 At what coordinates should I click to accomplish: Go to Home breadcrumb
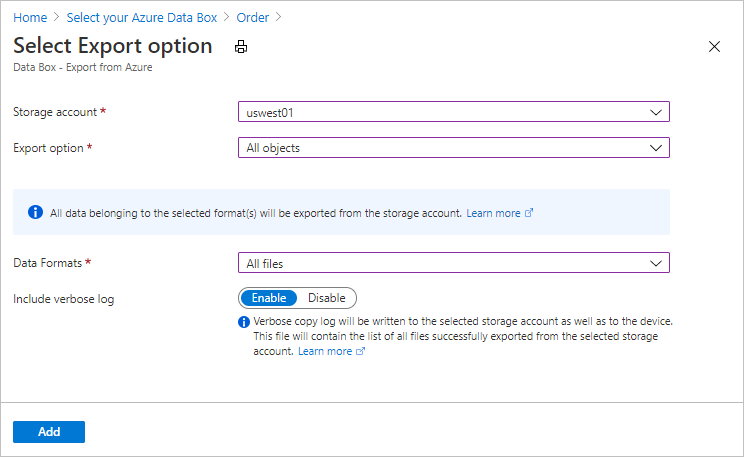[29, 17]
